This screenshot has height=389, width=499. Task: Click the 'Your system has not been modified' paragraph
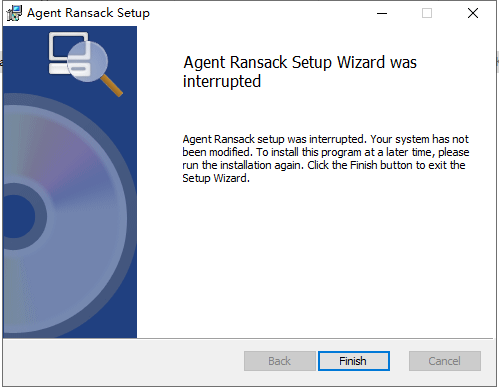326,158
